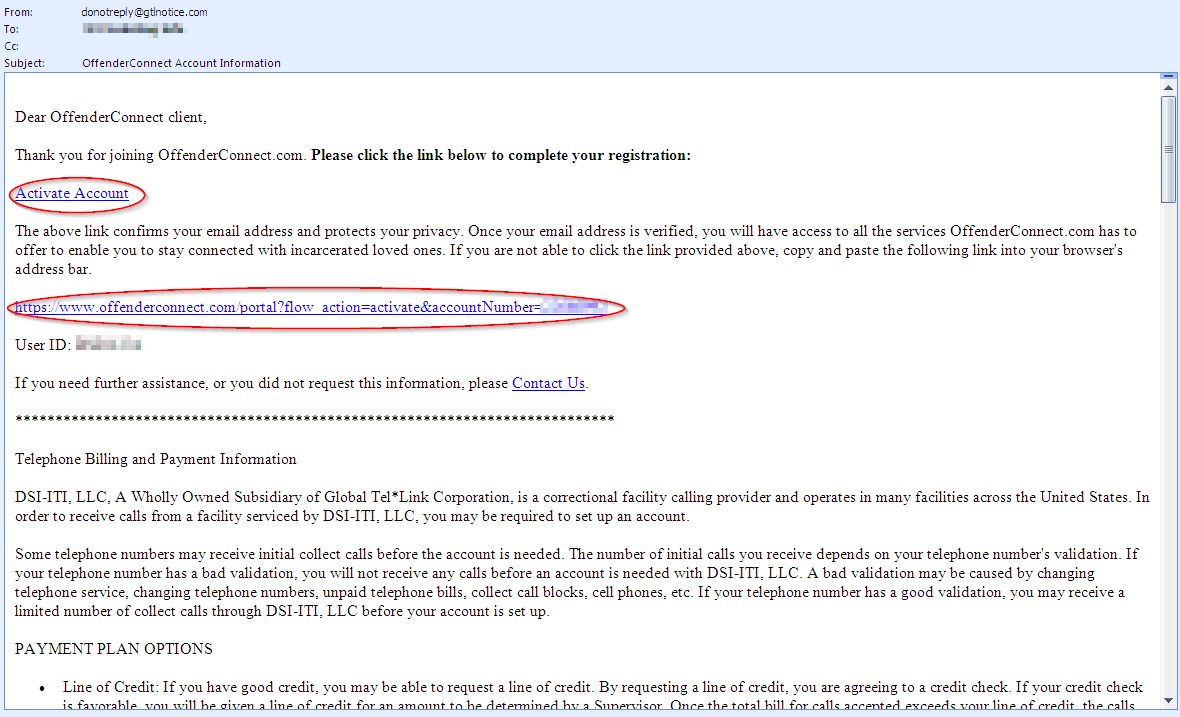Click the blurred recipient address in To field
1180x717 pixels.
(133, 29)
